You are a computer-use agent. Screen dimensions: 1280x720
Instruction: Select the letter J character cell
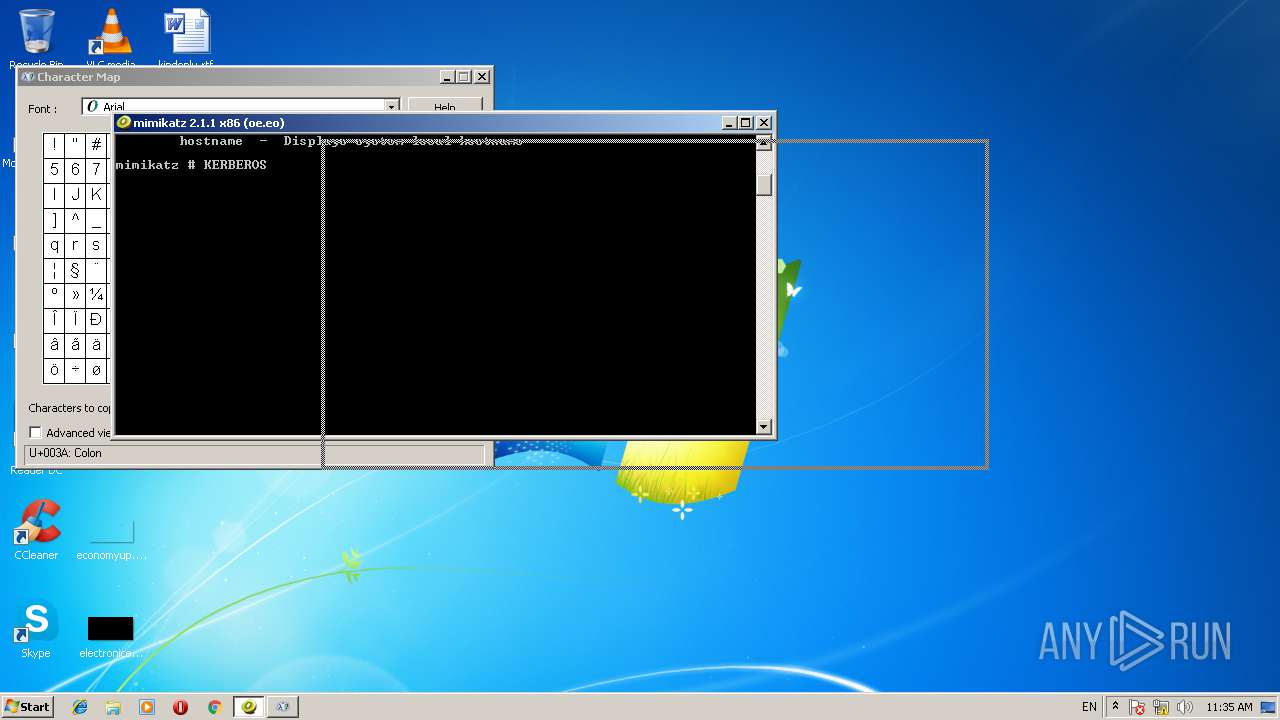(x=75, y=195)
